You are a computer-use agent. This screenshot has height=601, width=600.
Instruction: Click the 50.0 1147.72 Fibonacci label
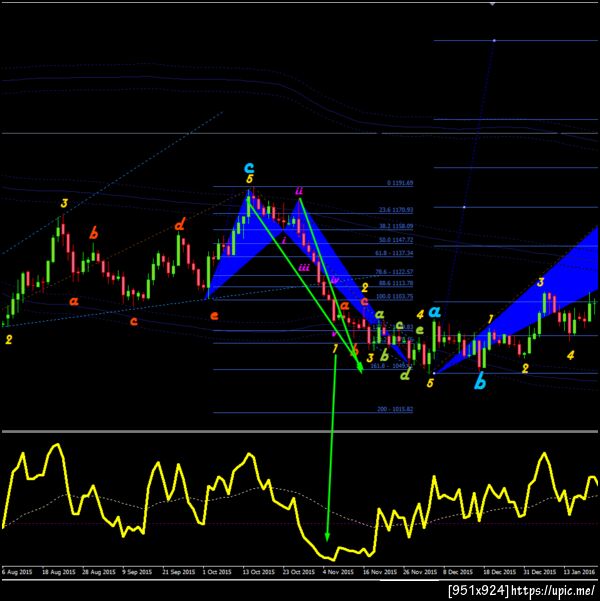pyautogui.click(x=396, y=240)
